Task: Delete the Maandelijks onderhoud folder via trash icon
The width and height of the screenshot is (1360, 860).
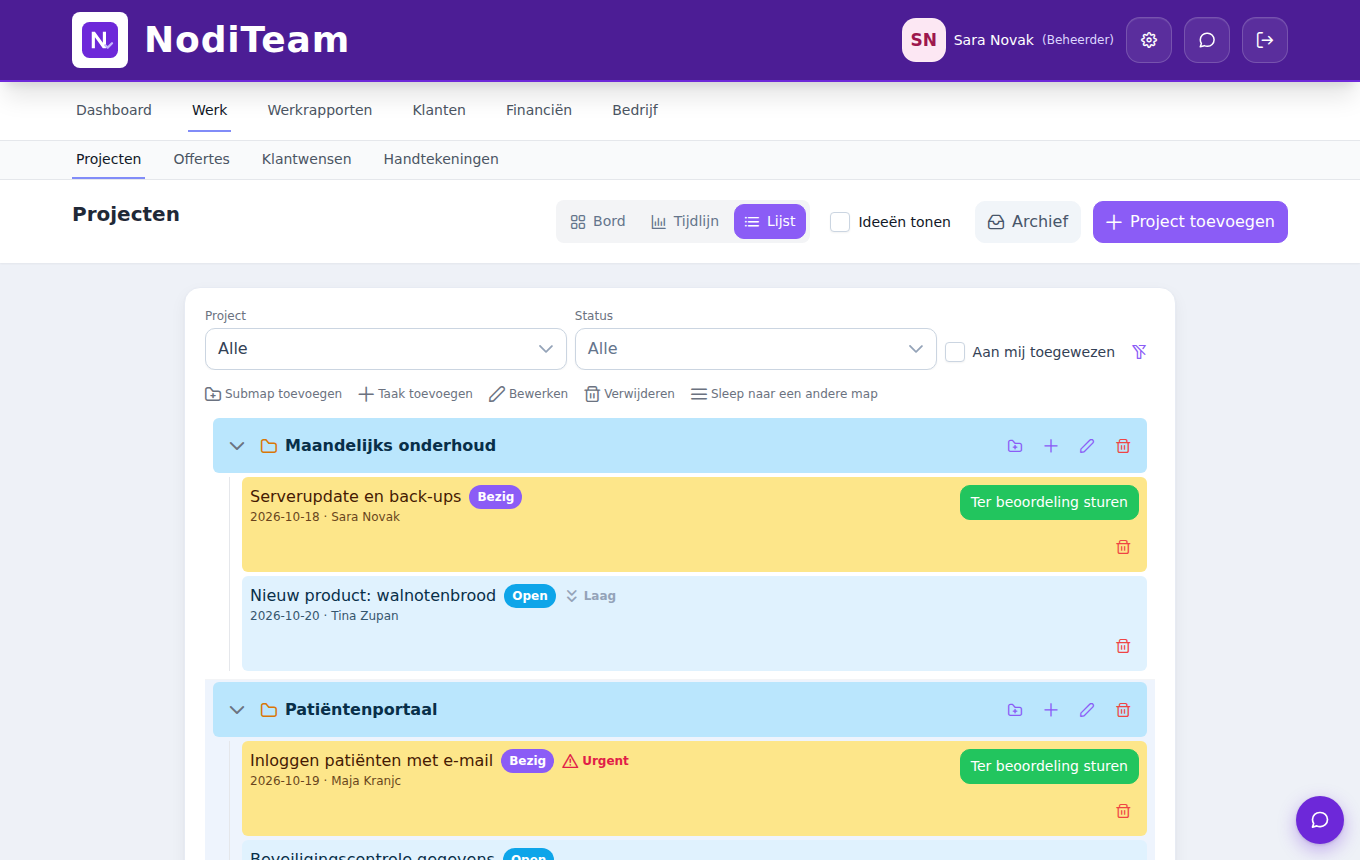Action: (x=1123, y=446)
